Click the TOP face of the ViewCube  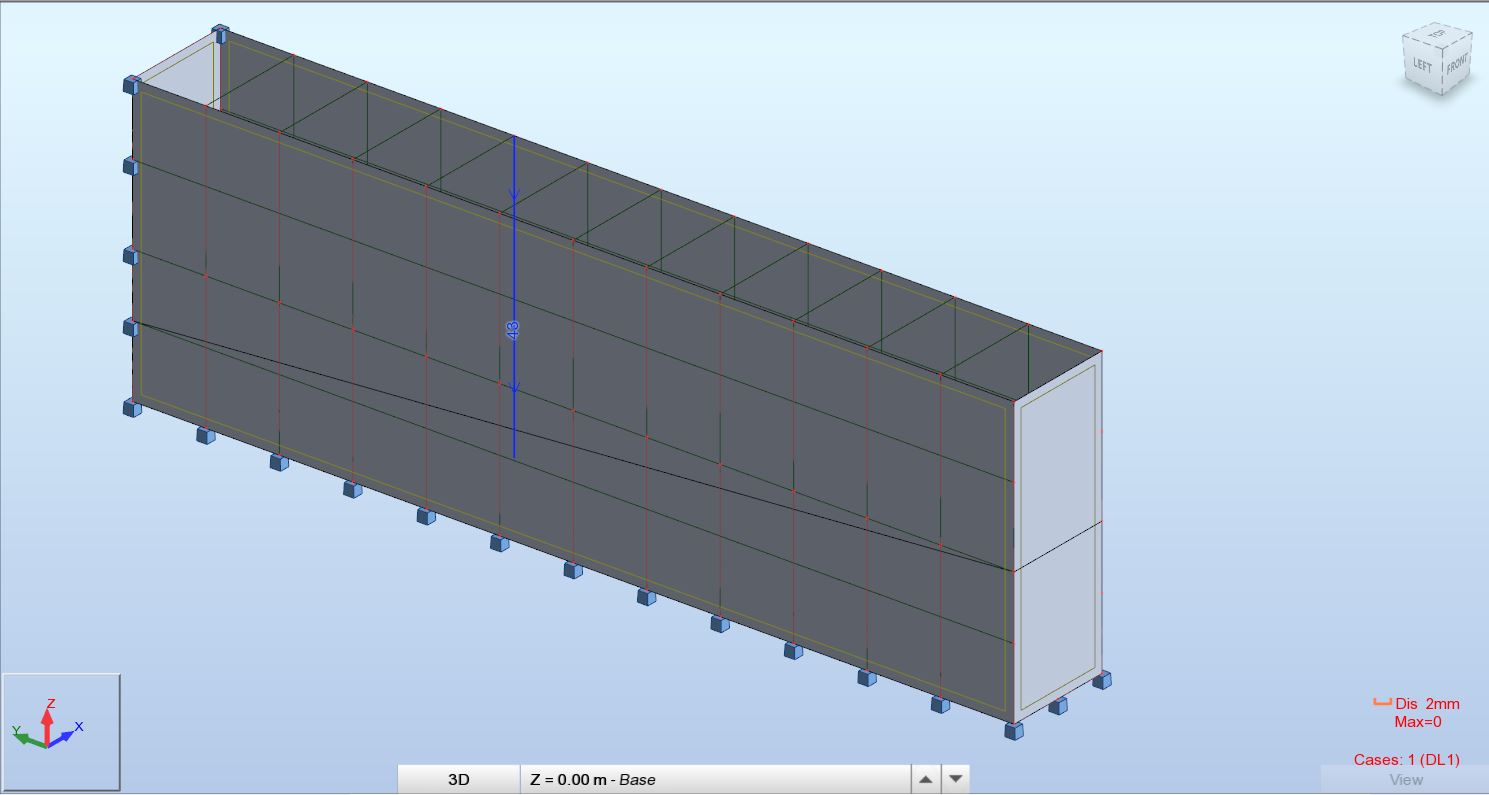tap(1439, 35)
